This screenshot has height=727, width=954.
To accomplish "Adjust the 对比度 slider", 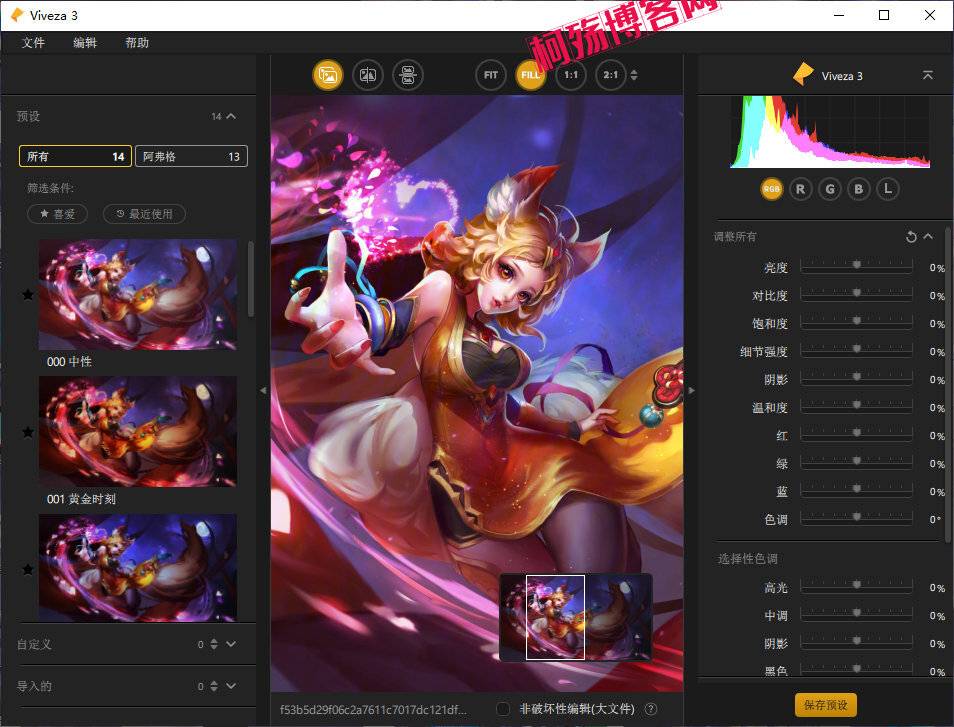I will point(857,293).
